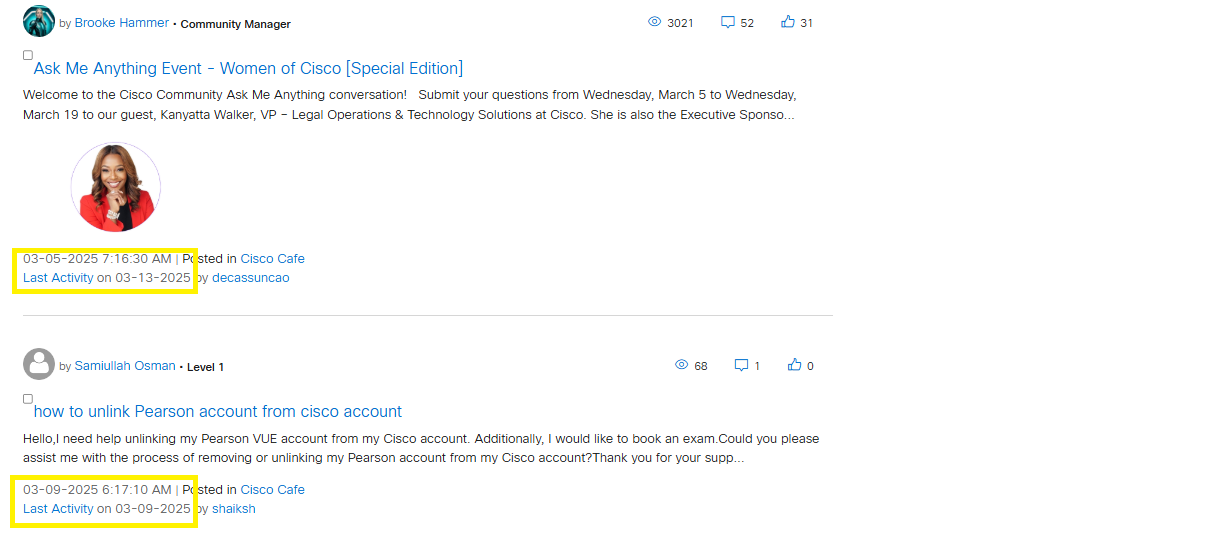Open Samiullah Osman's default gray avatar
Image resolution: width=1212 pixels, height=549 pixels.
tap(39, 364)
